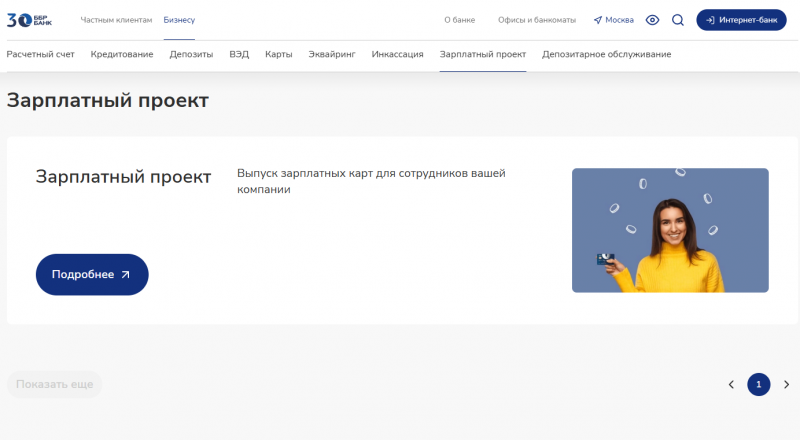The width and height of the screenshot is (800, 440).
Task: Open the search magnifier icon
Action: tap(678, 20)
